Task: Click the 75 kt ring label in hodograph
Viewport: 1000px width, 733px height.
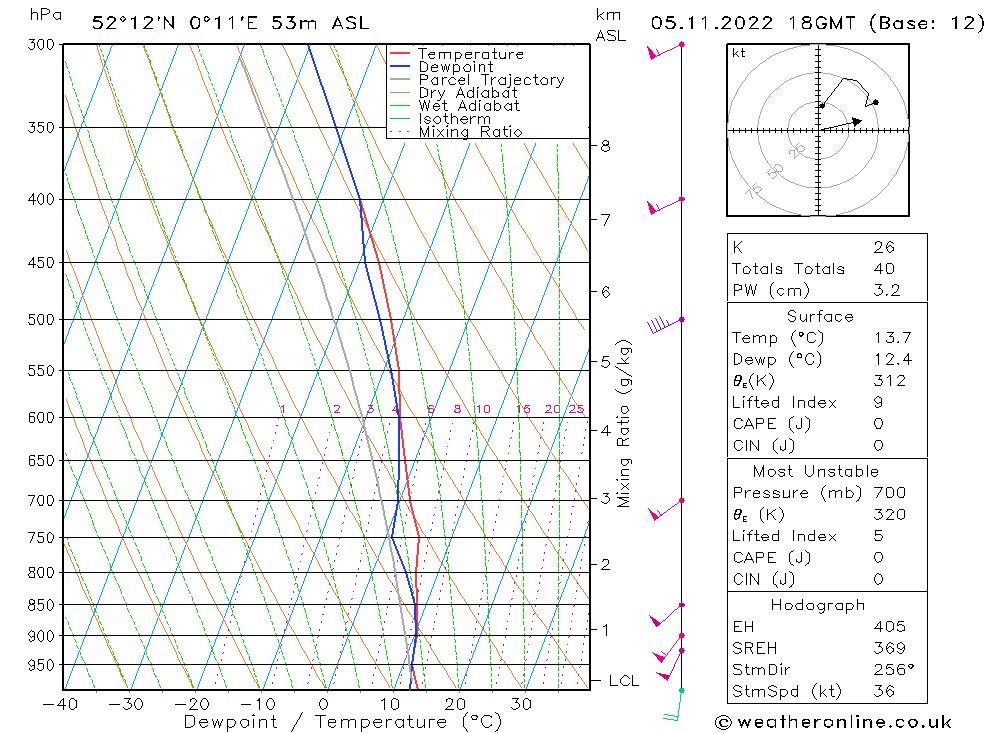Action: [x=753, y=191]
